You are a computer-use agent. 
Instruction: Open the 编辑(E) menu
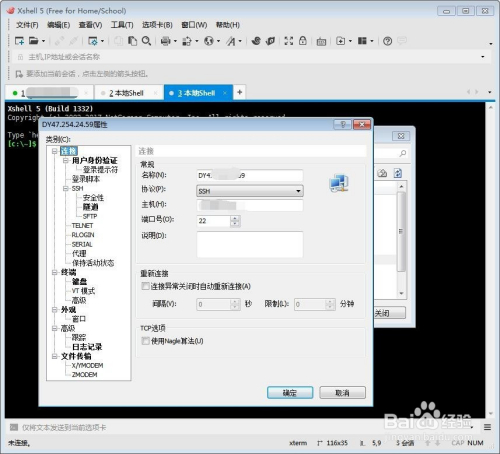[x=58, y=25]
